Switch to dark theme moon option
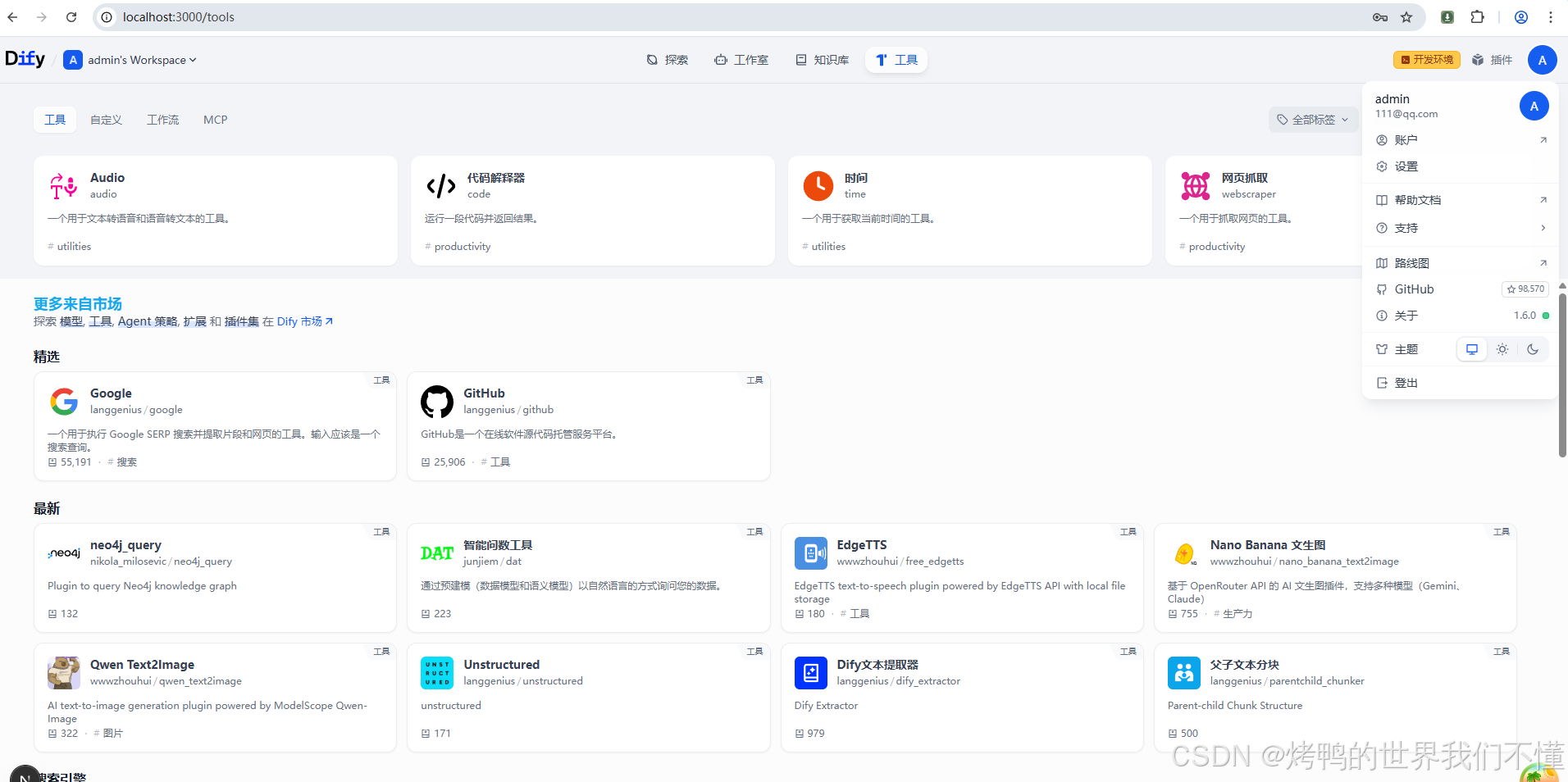Viewport: 1568px width, 782px height. (x=1533, y=349)
